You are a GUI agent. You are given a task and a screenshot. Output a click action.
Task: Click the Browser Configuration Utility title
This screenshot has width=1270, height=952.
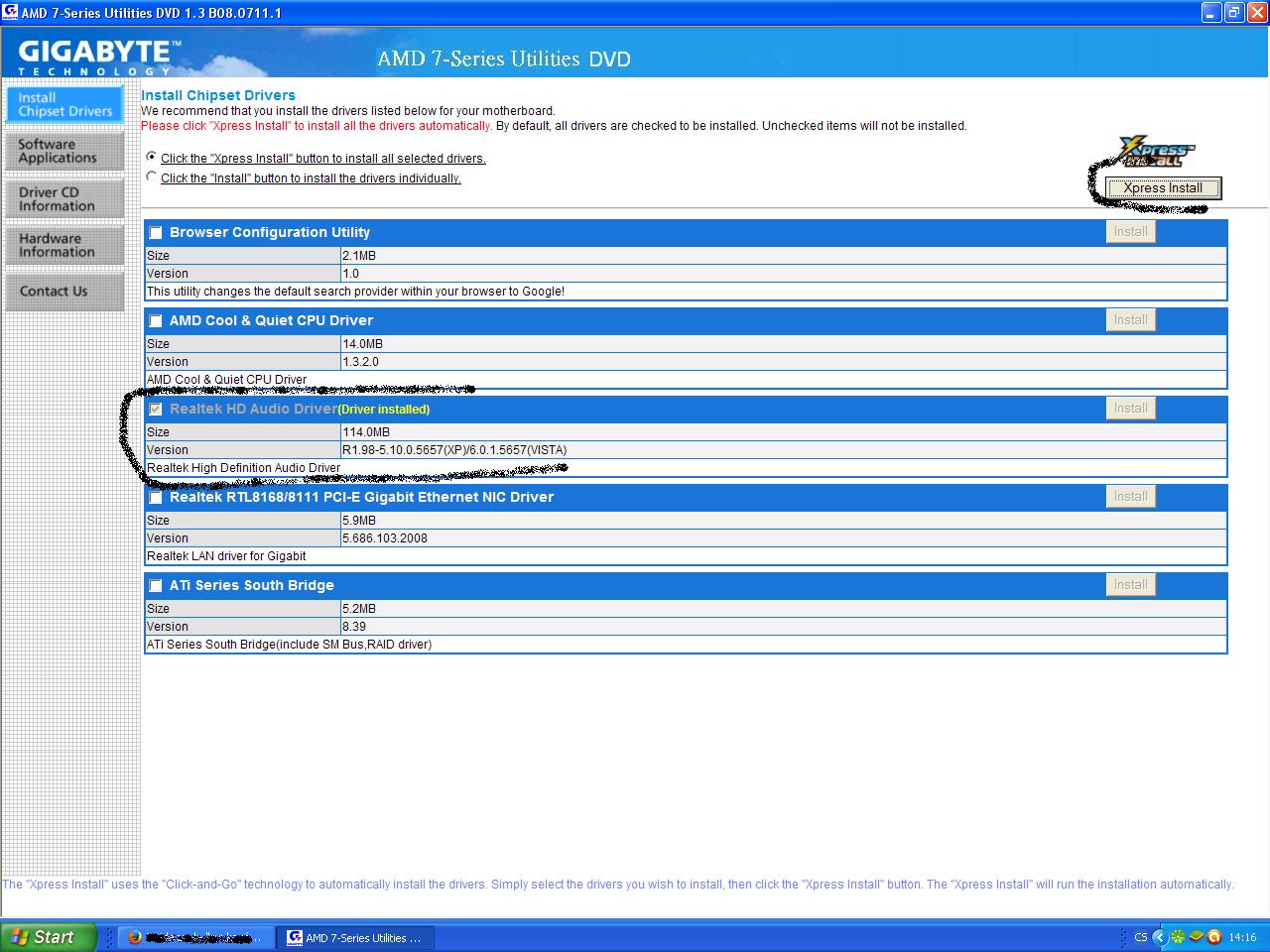[x=270, y=232]
